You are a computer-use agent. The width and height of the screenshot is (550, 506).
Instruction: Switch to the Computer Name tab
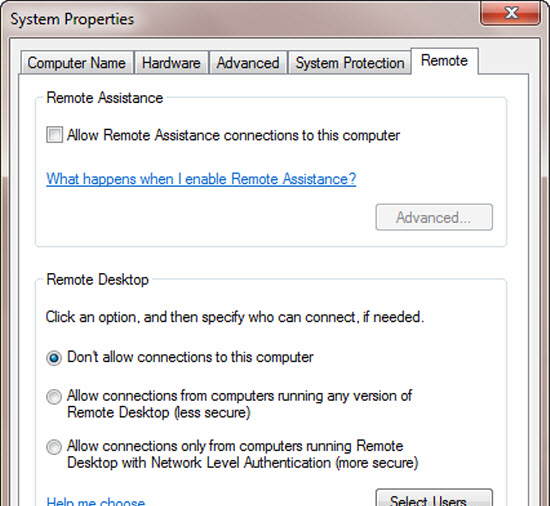77,63
